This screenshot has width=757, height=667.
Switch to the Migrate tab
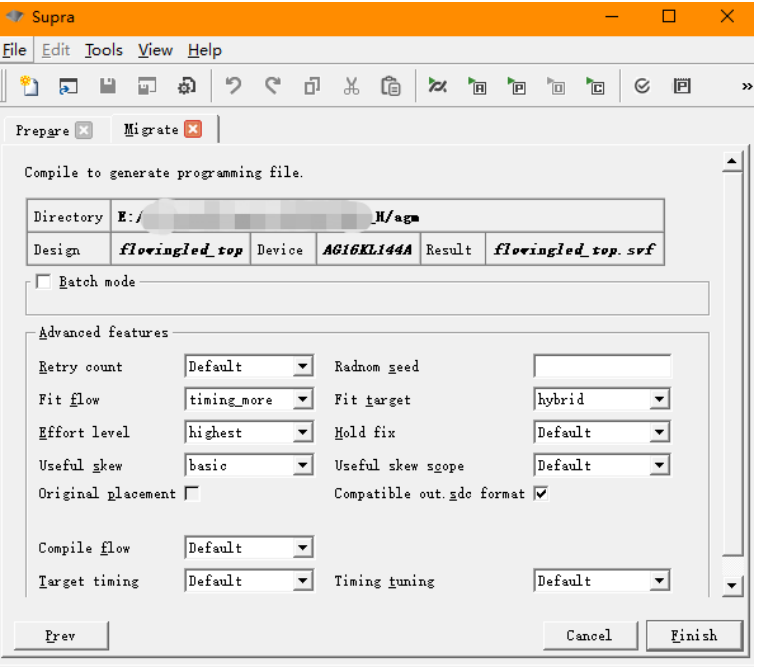pyautogui.click(x=151, y=129)
